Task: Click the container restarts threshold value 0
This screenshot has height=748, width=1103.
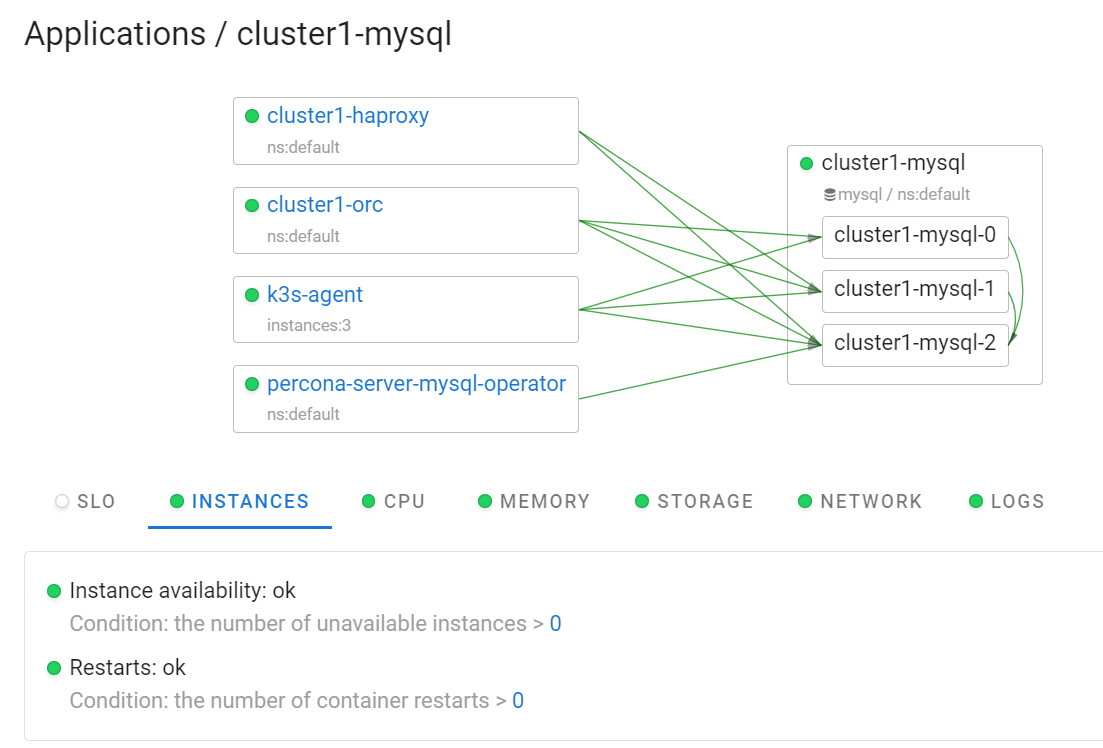Action: [518, 701]
